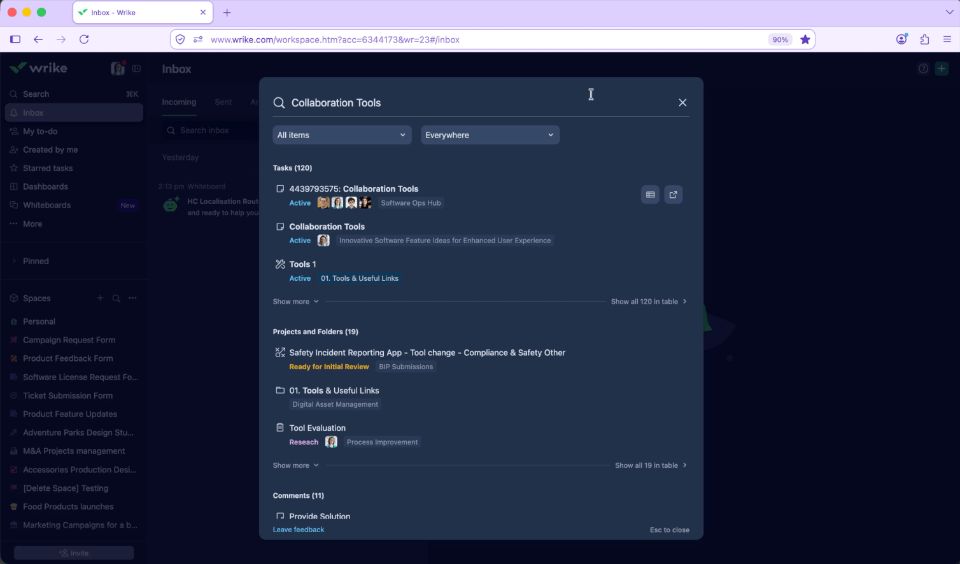Open a new browser tab
This screenshot has width=960, height=564.
227,12
